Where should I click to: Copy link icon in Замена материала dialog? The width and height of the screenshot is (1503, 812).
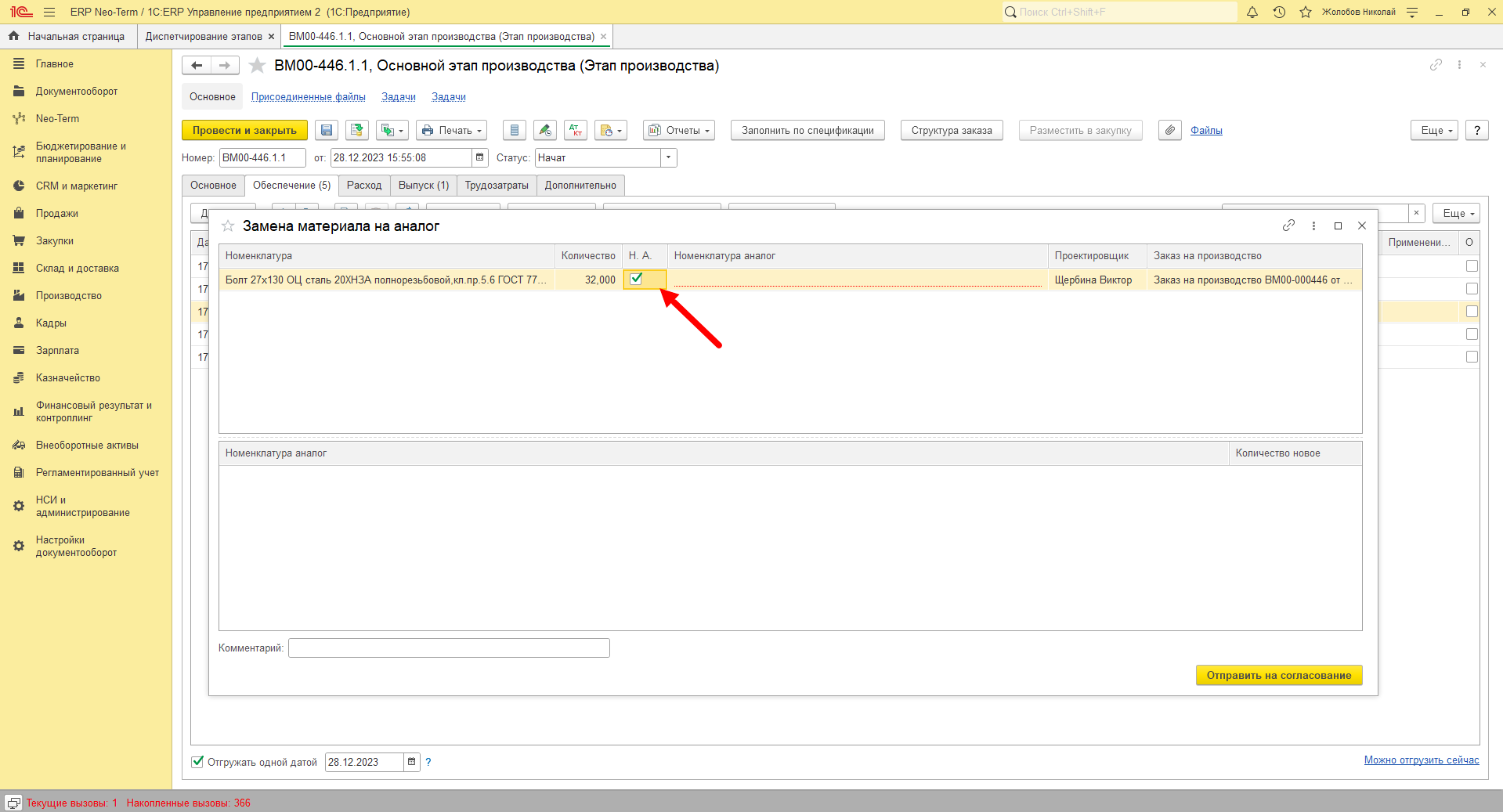click(1288, 226)
